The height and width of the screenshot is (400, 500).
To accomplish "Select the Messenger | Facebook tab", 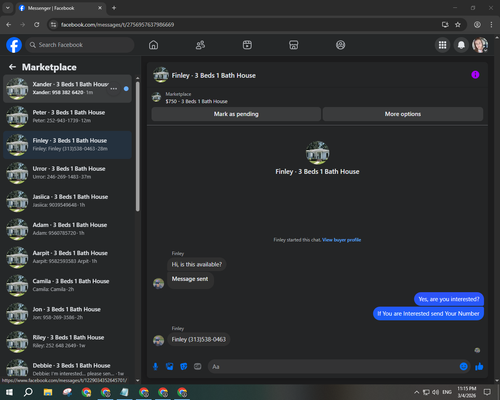I will (61, 8).
